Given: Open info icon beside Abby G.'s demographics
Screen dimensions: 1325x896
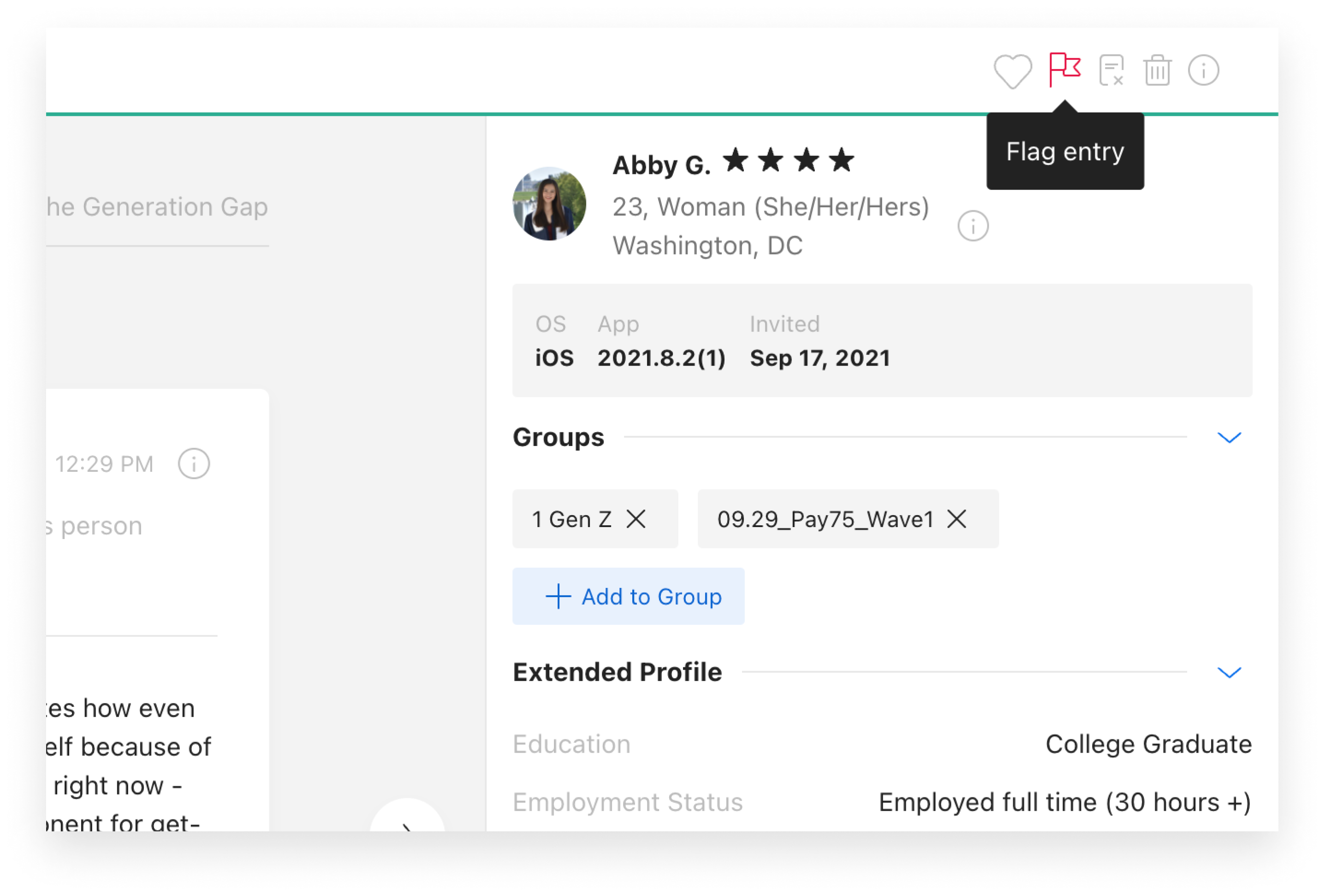Looking at the screenshot, I should [973, 225].
